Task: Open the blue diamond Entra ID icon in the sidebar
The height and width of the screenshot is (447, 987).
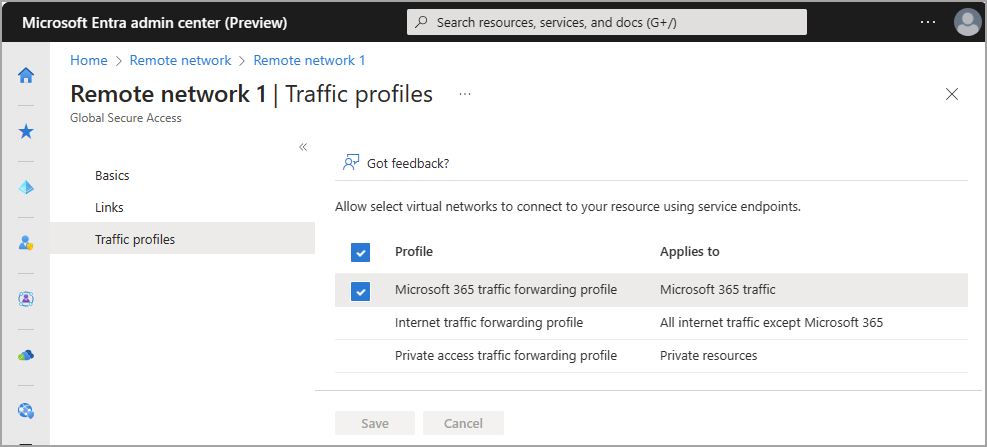Action: pyautogui.click(x=26, y=188)
